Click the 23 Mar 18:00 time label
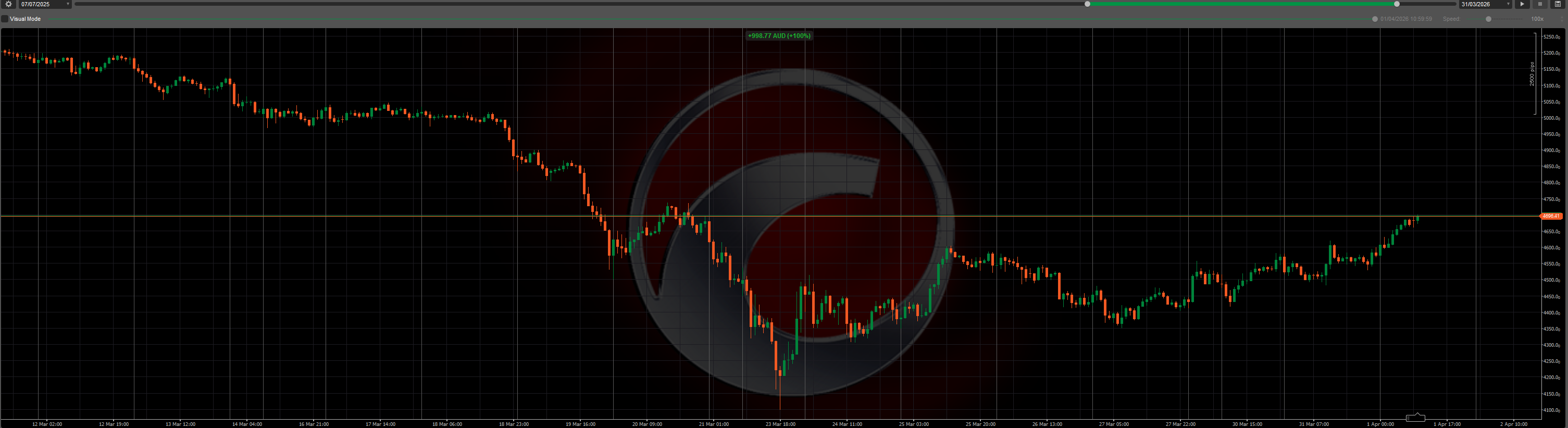This screenshot has height=428, width=1568. 780,424
